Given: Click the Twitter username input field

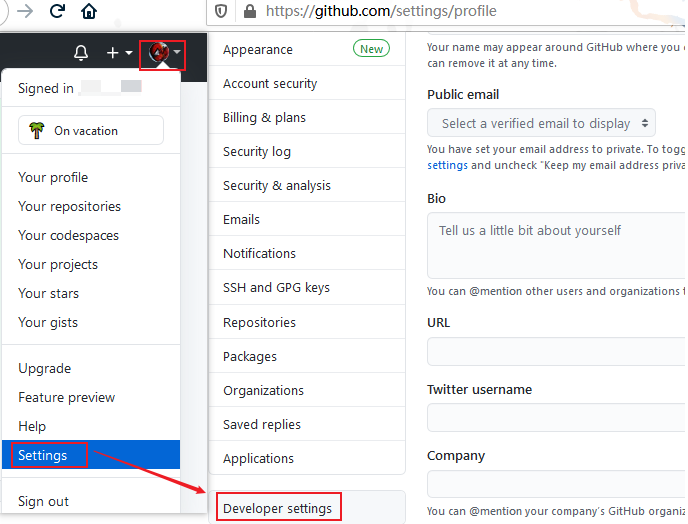Looking at the screenshot, I should 556,418.
